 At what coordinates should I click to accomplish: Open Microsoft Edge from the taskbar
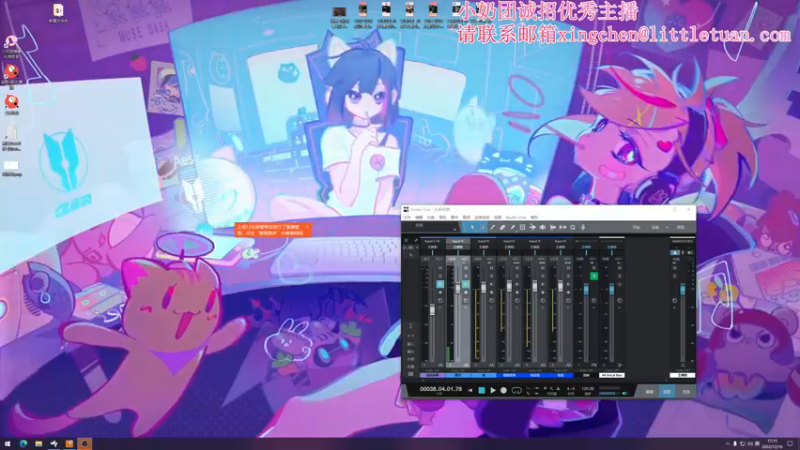pyautogui.click(x=23, y=444)
